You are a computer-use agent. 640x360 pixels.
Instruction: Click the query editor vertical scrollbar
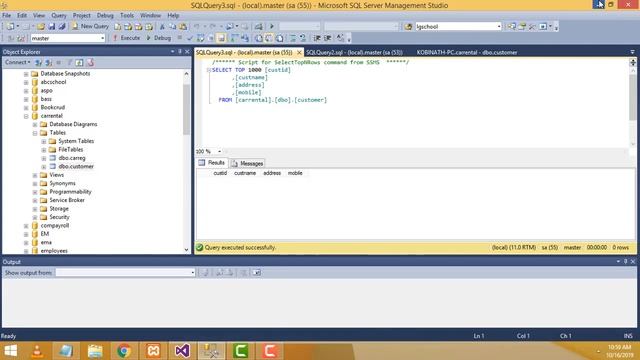(x=633, y=97)
